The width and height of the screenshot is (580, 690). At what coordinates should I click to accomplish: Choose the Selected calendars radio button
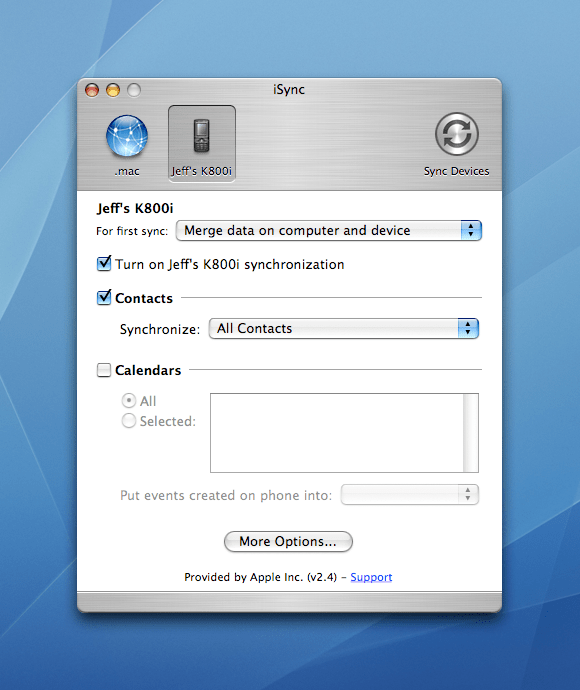[x=128, y=421]
